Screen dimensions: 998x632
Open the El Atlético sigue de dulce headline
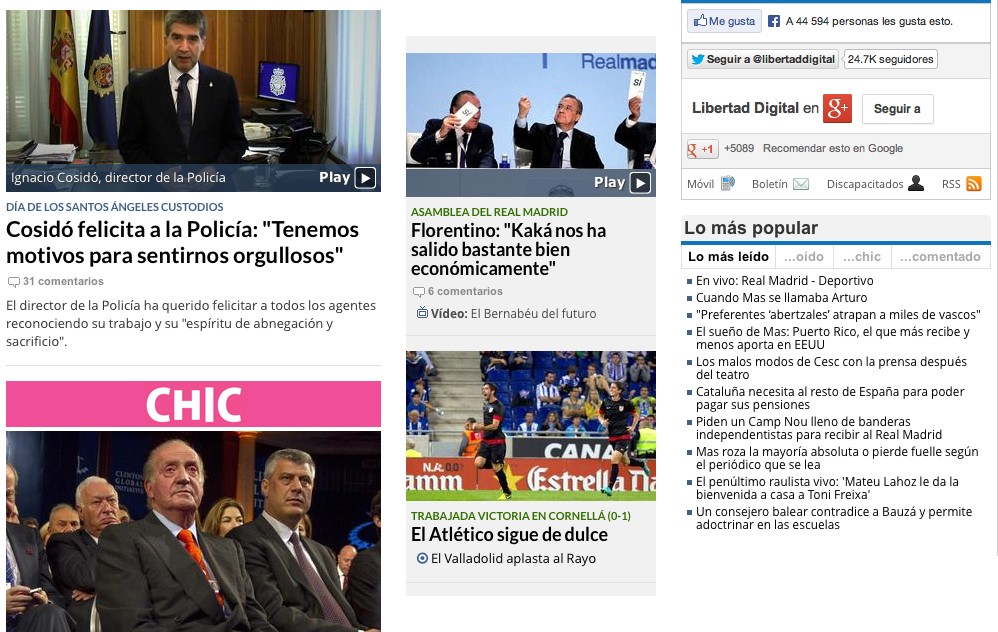point(509,535)
